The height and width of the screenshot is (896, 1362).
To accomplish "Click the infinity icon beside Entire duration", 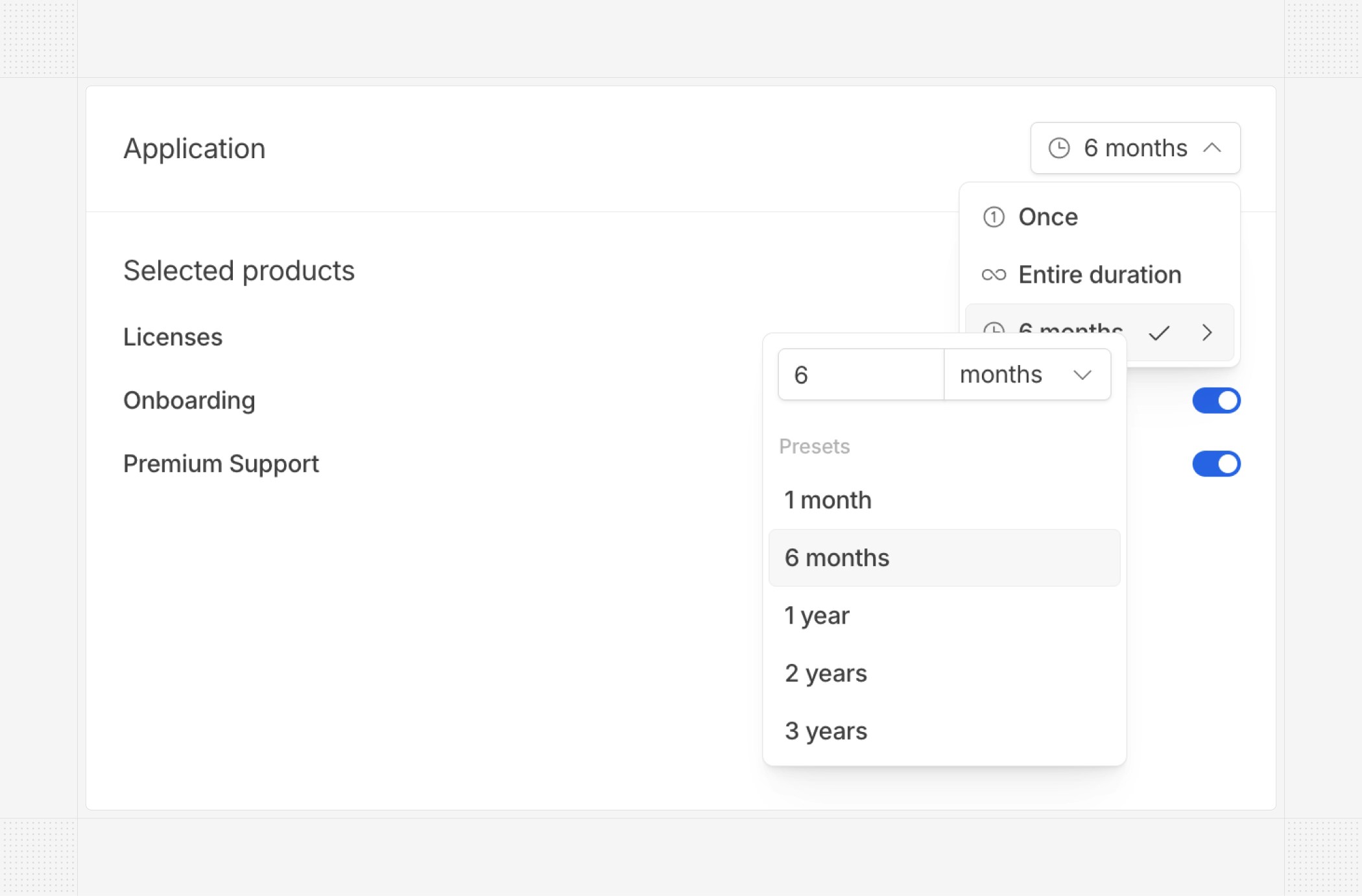I will [993, 275].
